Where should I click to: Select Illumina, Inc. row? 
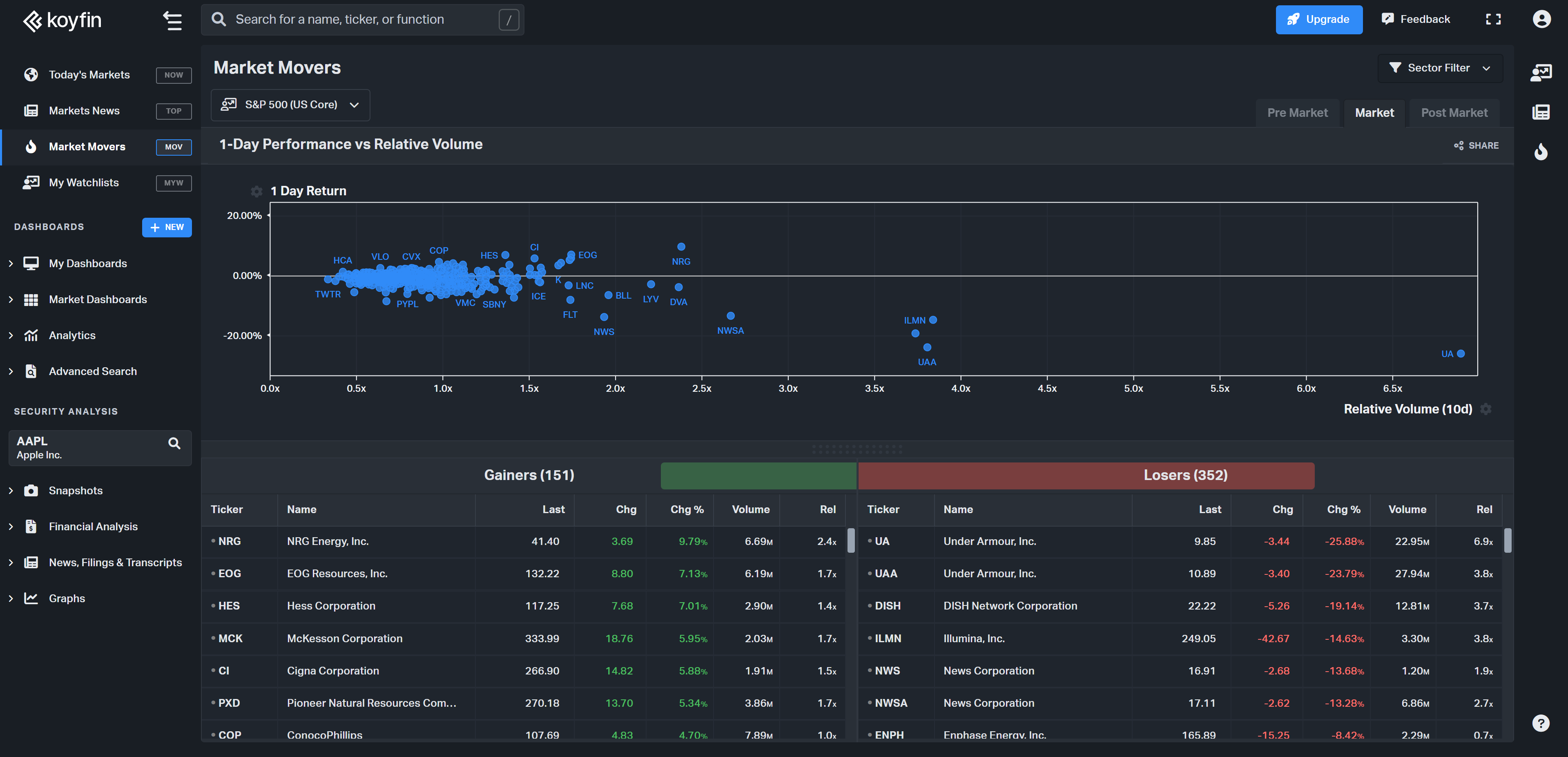click(x=1180, y=639)
